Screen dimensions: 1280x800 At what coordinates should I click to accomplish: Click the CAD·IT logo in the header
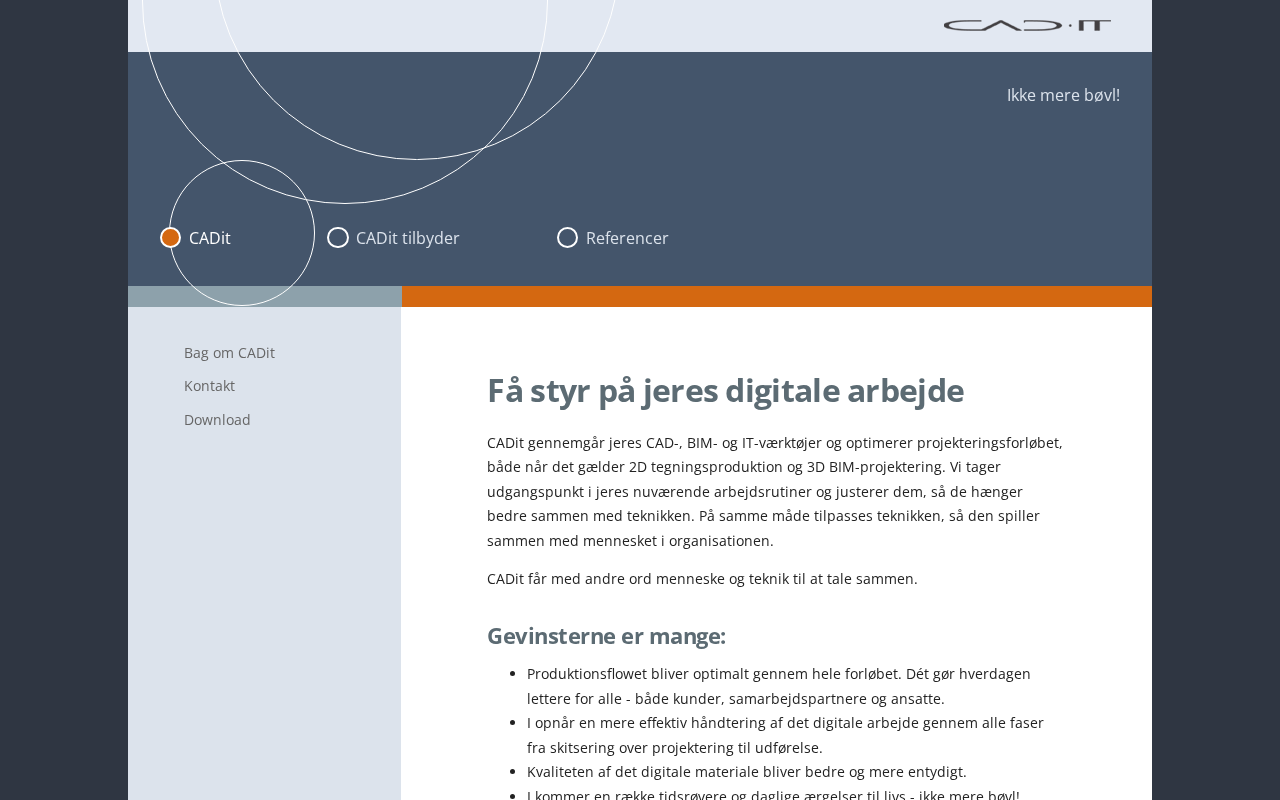(1027, 25)
